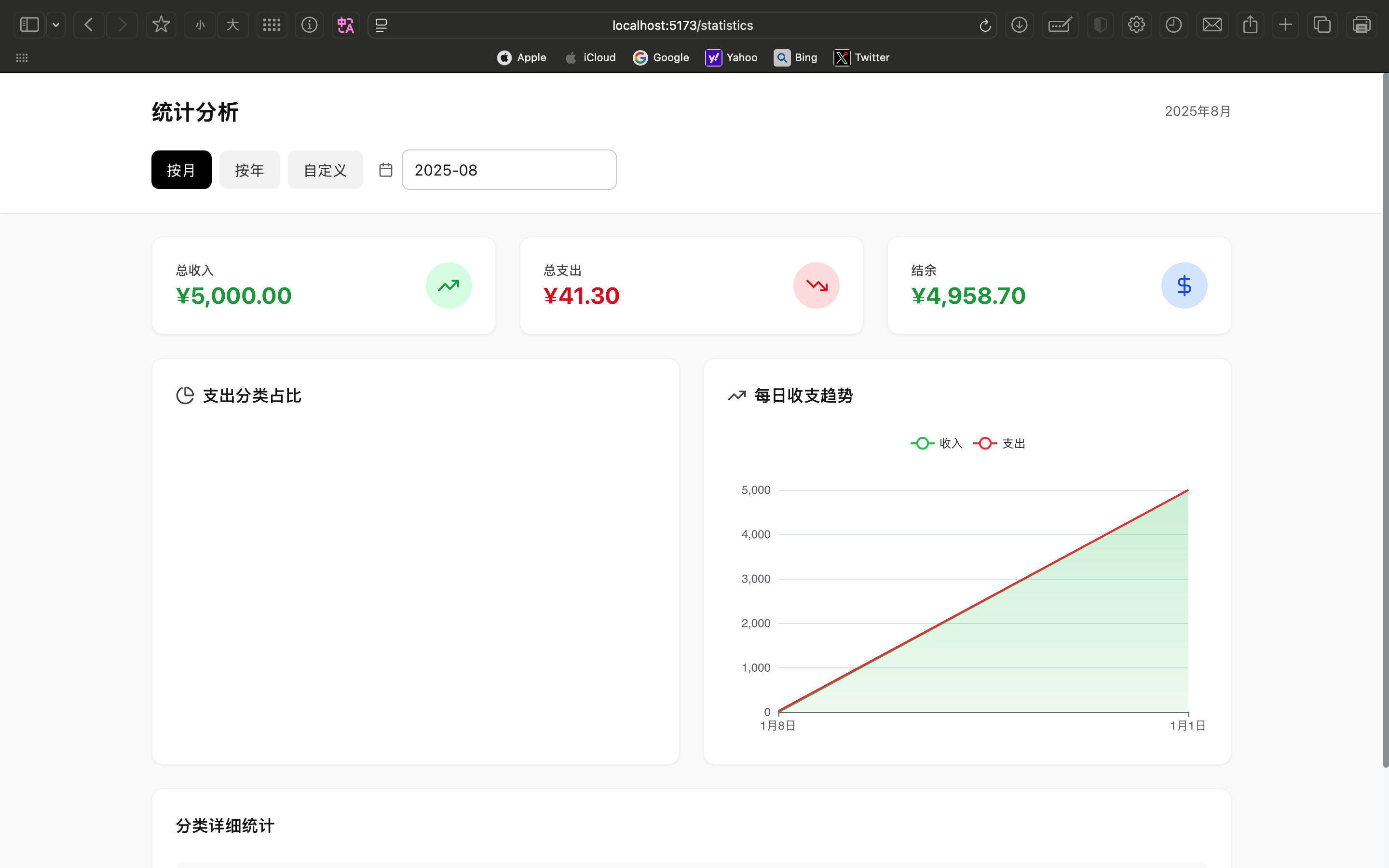Click the share icon
The image size is (1389, 868).
(1251, 25)
